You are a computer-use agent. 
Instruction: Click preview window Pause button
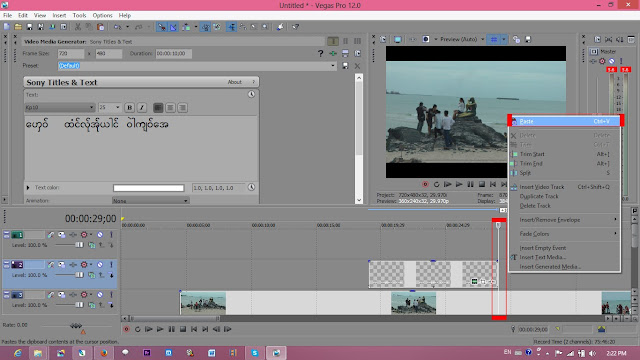pos(471,184)
